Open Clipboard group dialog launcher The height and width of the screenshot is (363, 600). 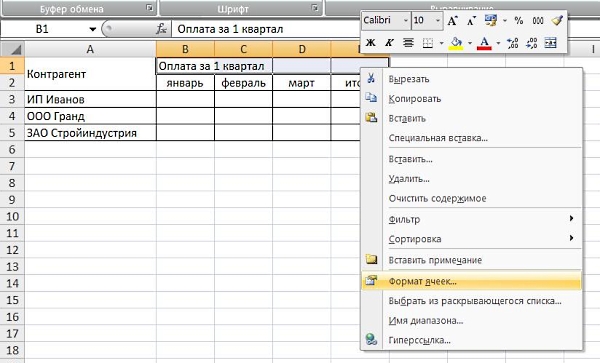[150, 8]
